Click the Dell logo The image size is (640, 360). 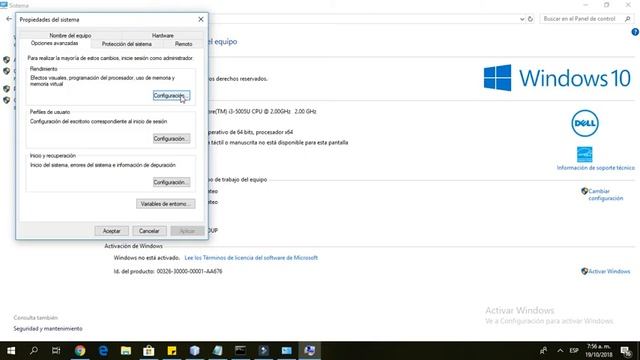click(585, 123)
